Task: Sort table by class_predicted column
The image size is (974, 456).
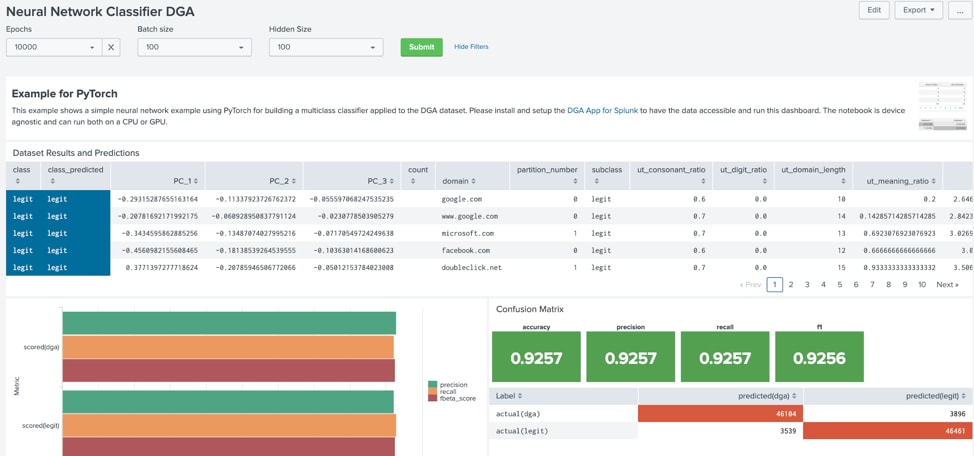Action: (75, 175)
